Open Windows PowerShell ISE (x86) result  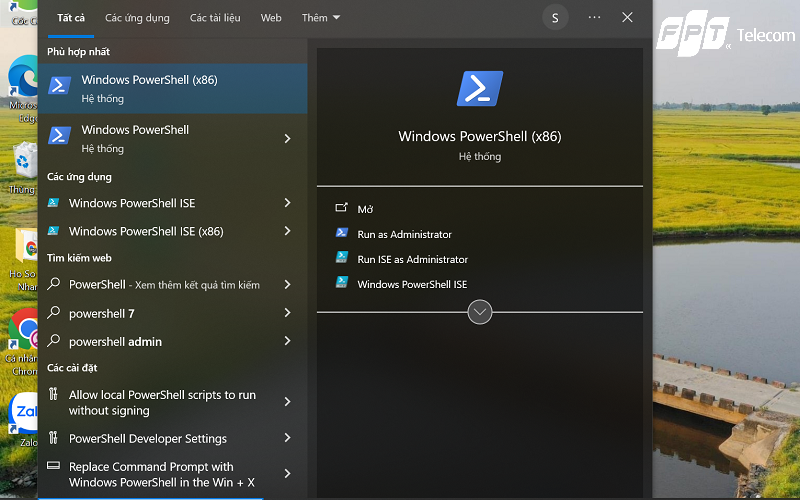pyautogui.click(x=172, y=231)
